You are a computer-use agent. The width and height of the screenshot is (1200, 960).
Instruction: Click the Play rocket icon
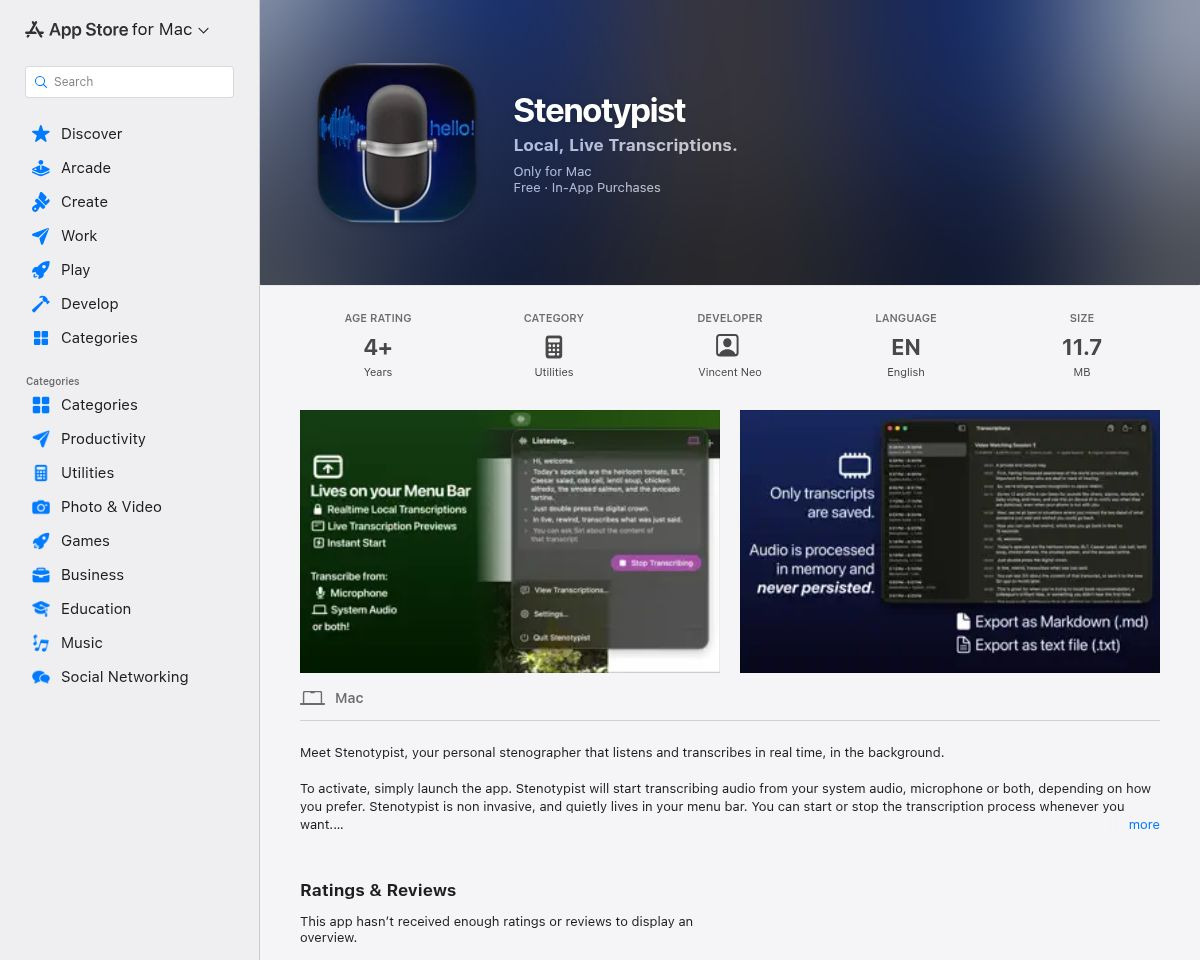point(41,270)
